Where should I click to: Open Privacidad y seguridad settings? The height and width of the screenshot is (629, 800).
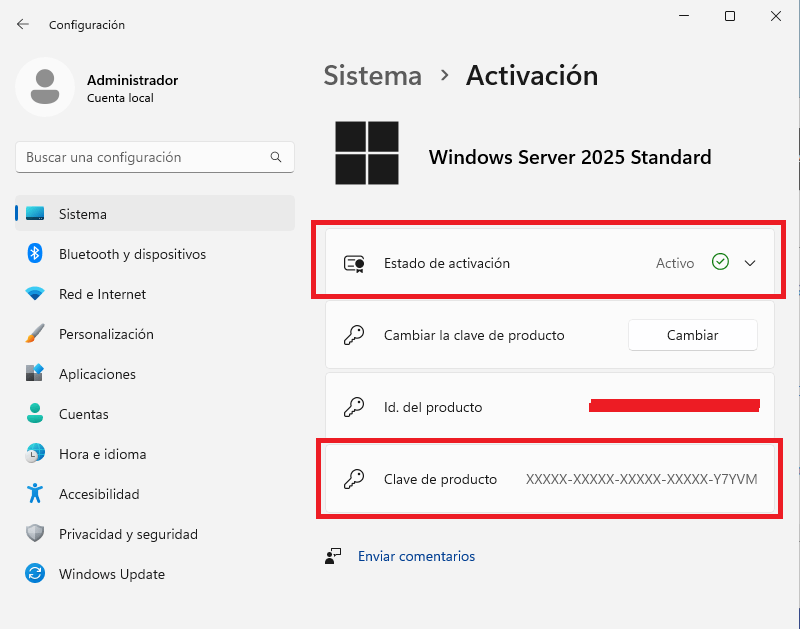pos(155,534)
